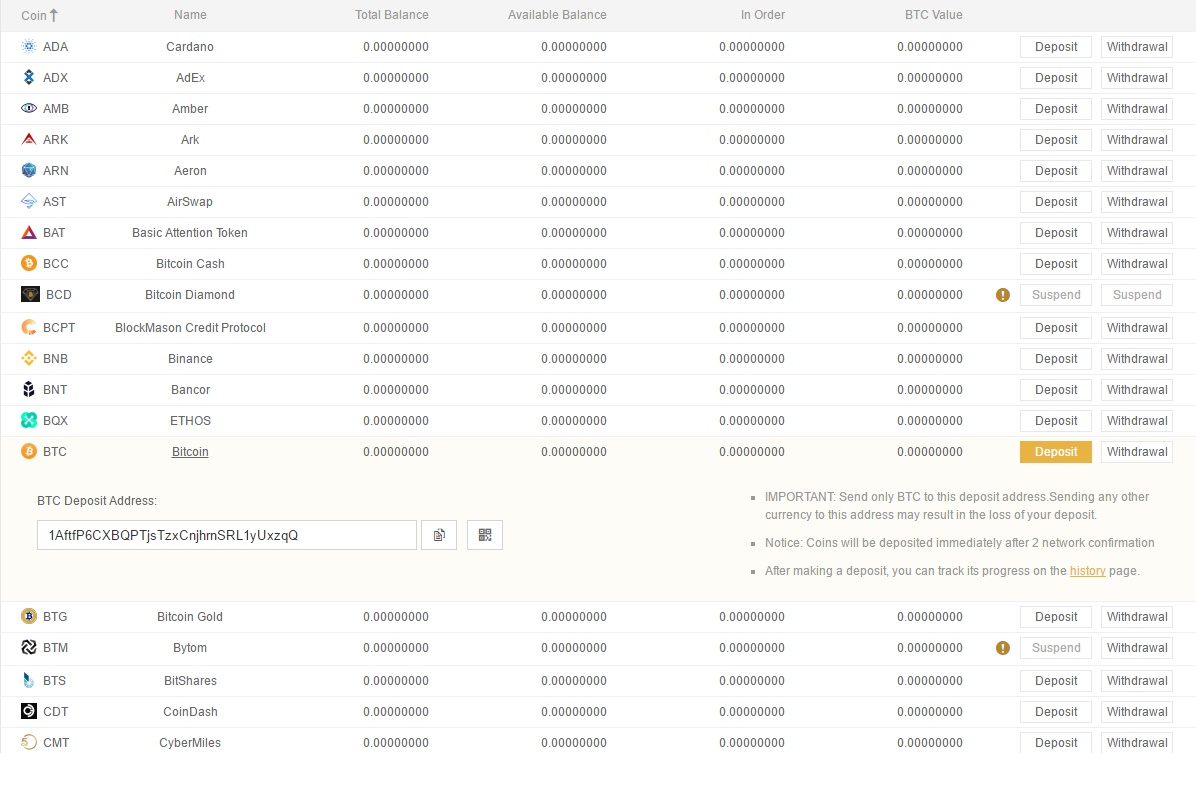Click the Bitcoin Gold BTG icon
The height and width of the screenshot is (805, 1196).
[x=29, y=617]
